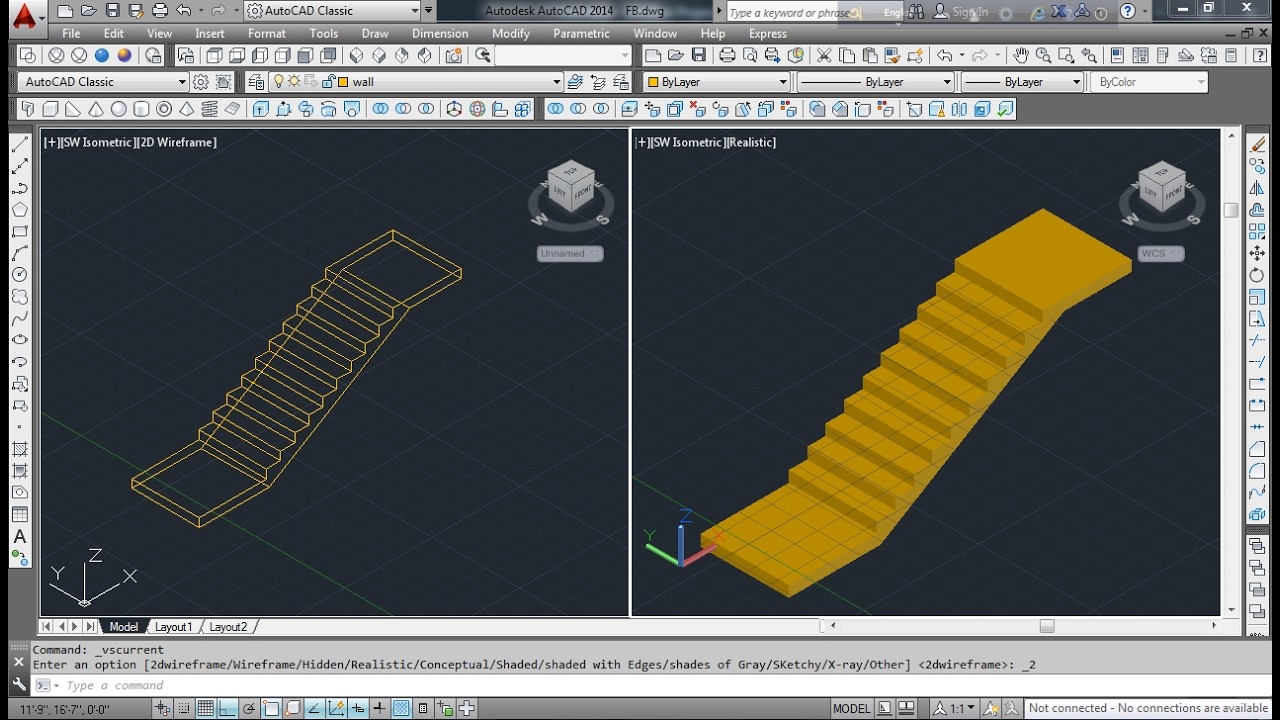Open the Express menu
Screen dimensions: 1280x720
[768, 34]
